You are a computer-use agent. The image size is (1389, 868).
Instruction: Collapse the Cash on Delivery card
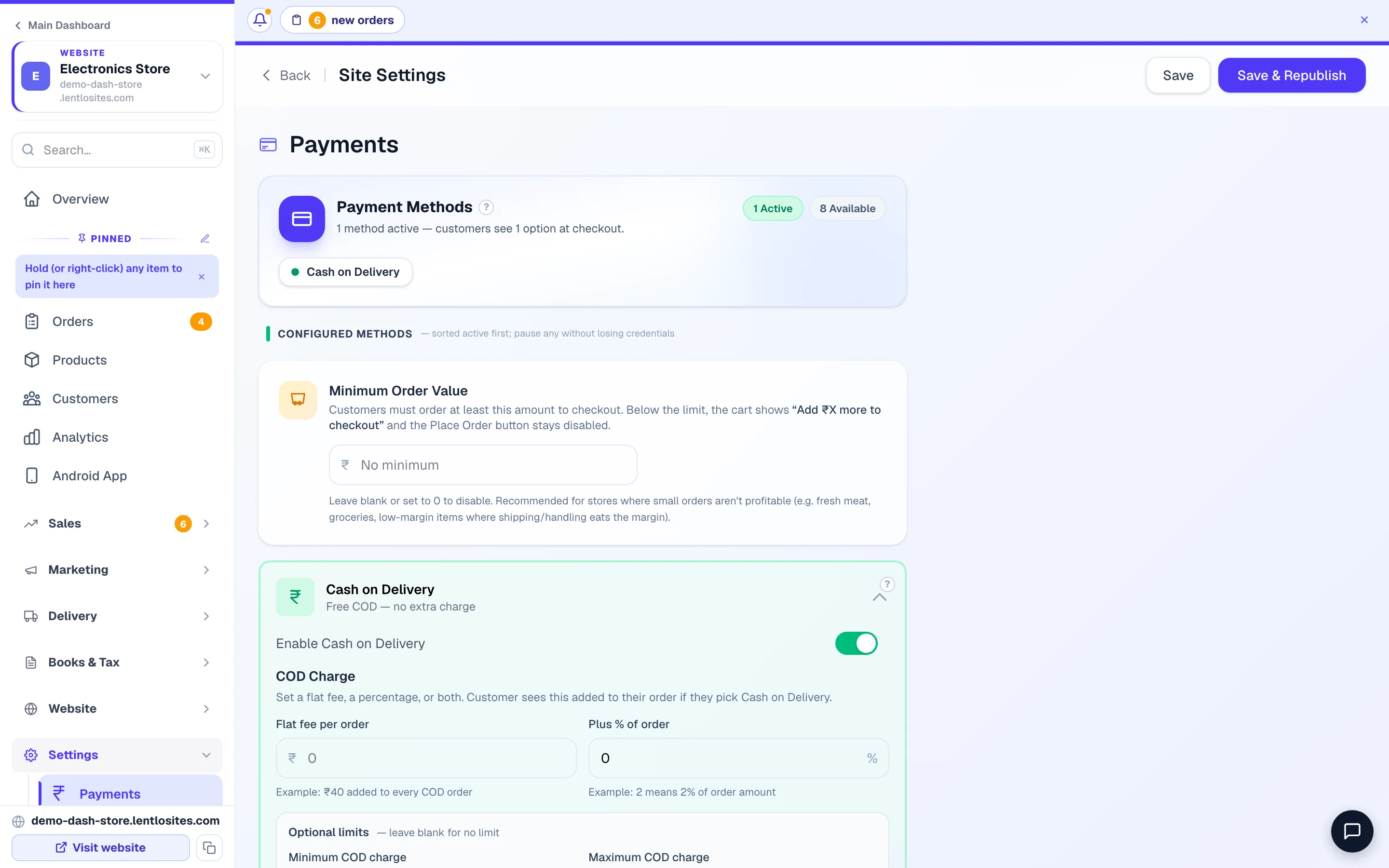tap(879, 598)
